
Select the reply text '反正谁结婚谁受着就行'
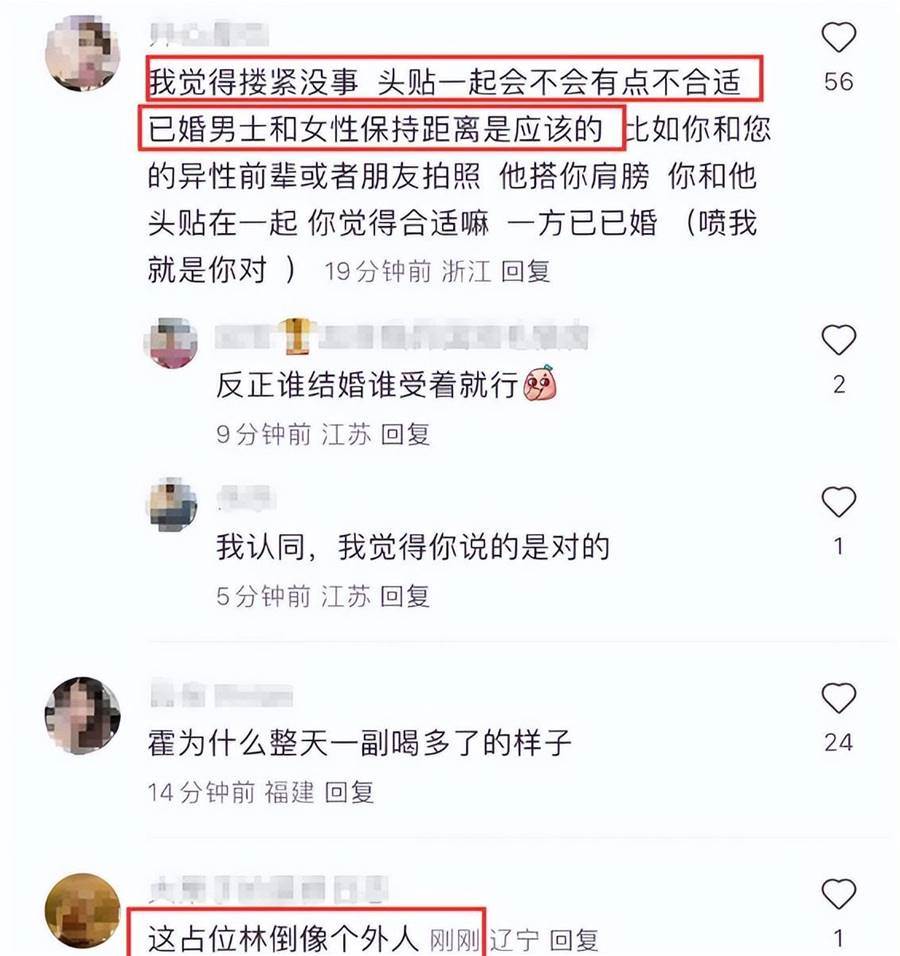367,385
